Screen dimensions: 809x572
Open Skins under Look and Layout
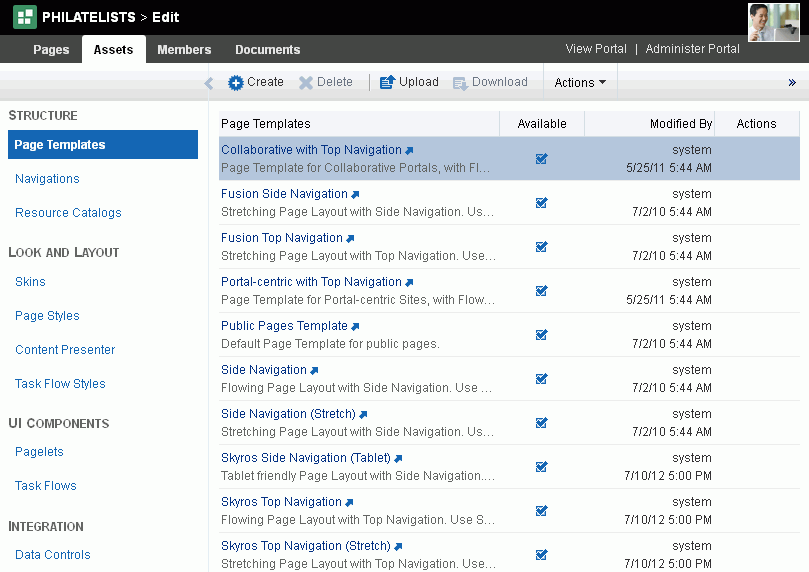point(30,282)
